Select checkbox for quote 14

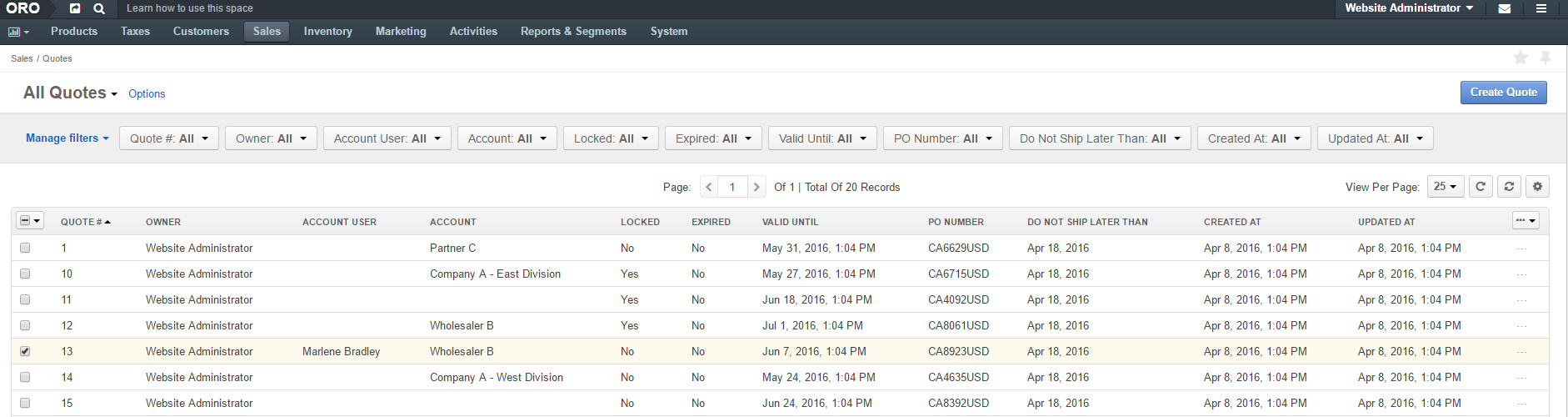click(25, 377)
